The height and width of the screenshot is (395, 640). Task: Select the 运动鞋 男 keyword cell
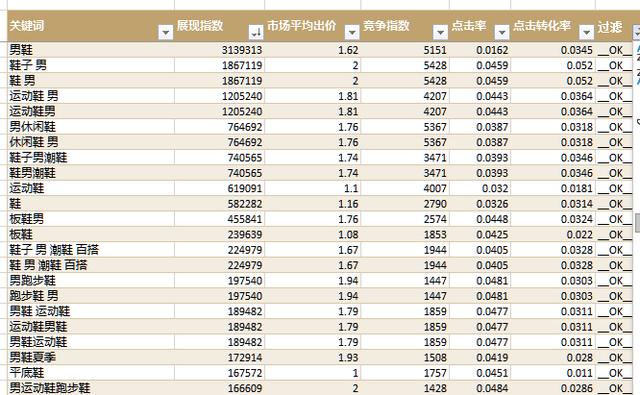(x=91, y=96)
